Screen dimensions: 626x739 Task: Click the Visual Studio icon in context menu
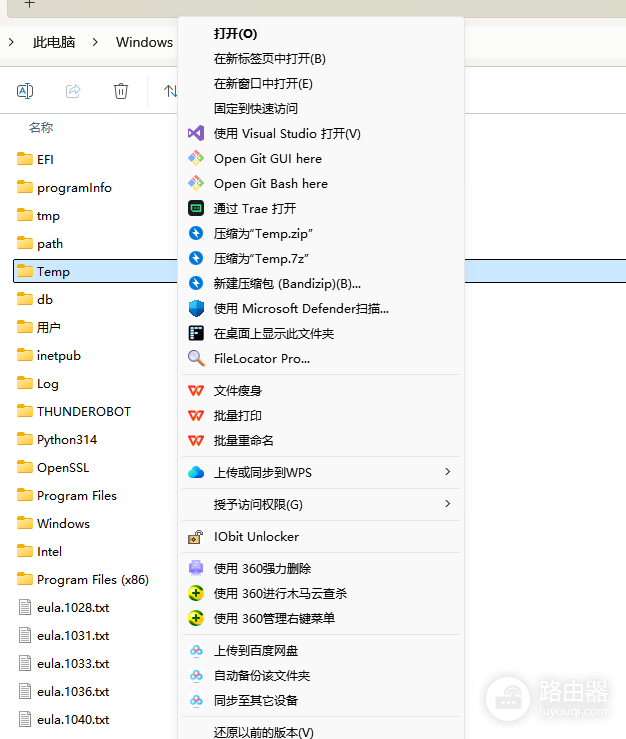pos(196,133)
